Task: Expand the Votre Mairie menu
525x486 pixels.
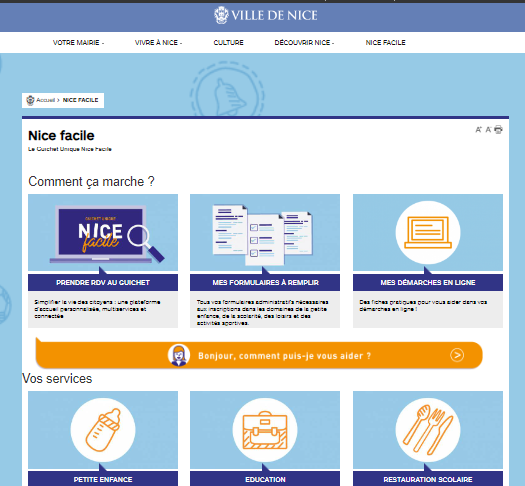Action: point(78,43)
